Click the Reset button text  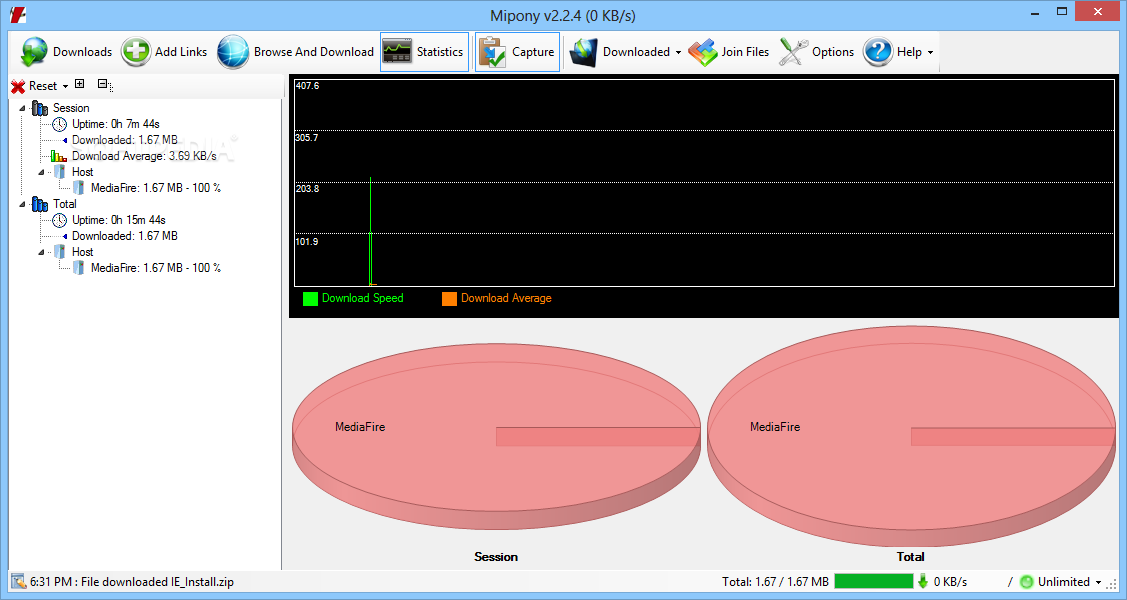pyautogui.click(x=43, y=86)
